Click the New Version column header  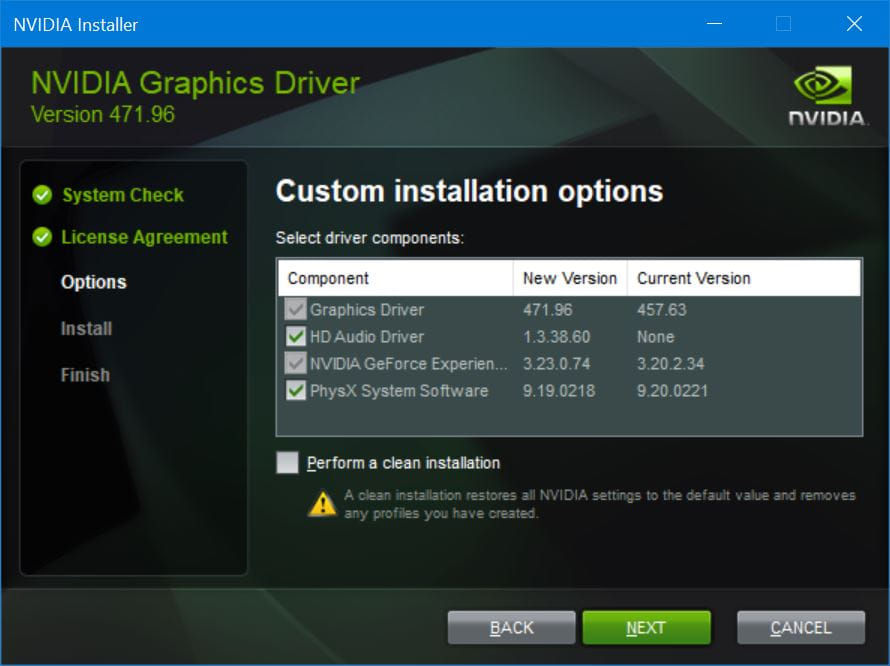(x=568, y=278)
